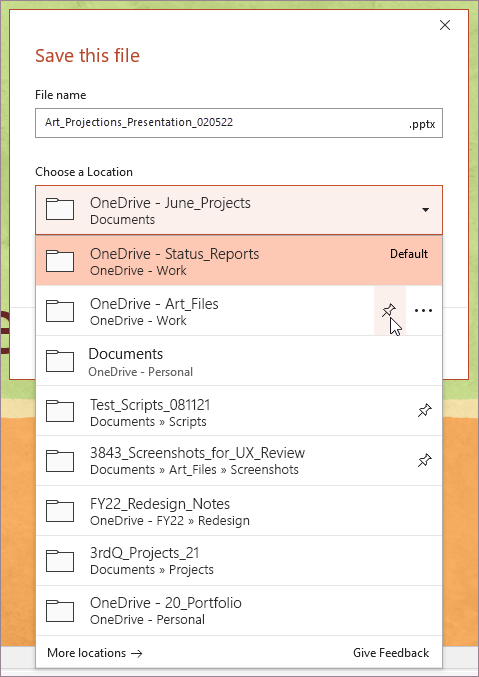Select Test_Scripts_081121 location
Viewport: 479px width, 677px height.
point(239,411)
